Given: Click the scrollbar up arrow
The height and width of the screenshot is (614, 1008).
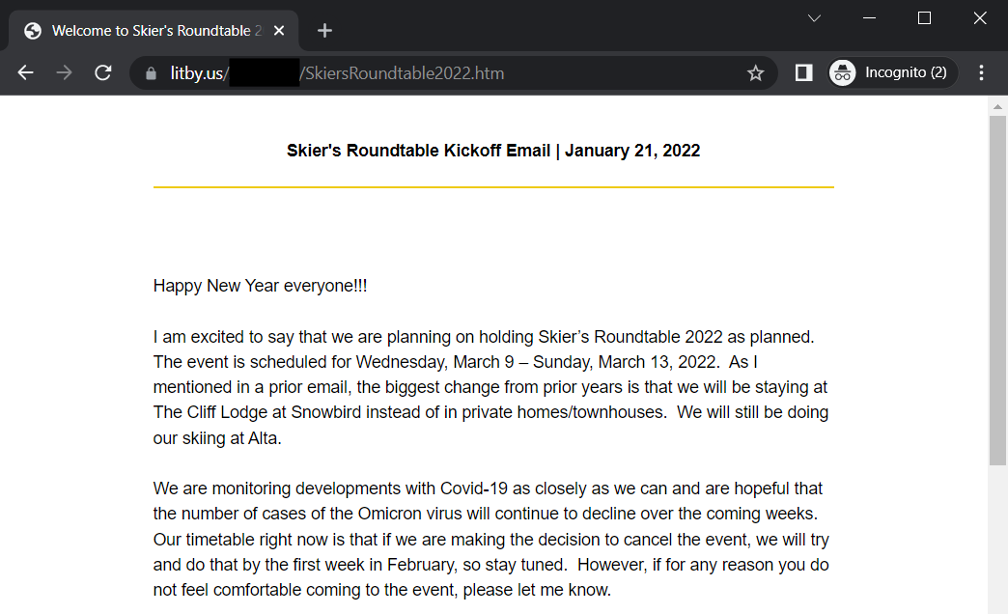Looking at the screenshot, I should [x=997, y=106].
